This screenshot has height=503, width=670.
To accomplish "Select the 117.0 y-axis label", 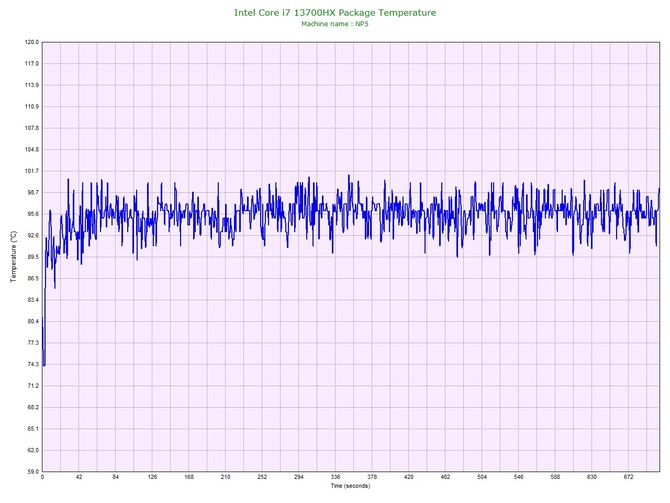I will (32, 64).
